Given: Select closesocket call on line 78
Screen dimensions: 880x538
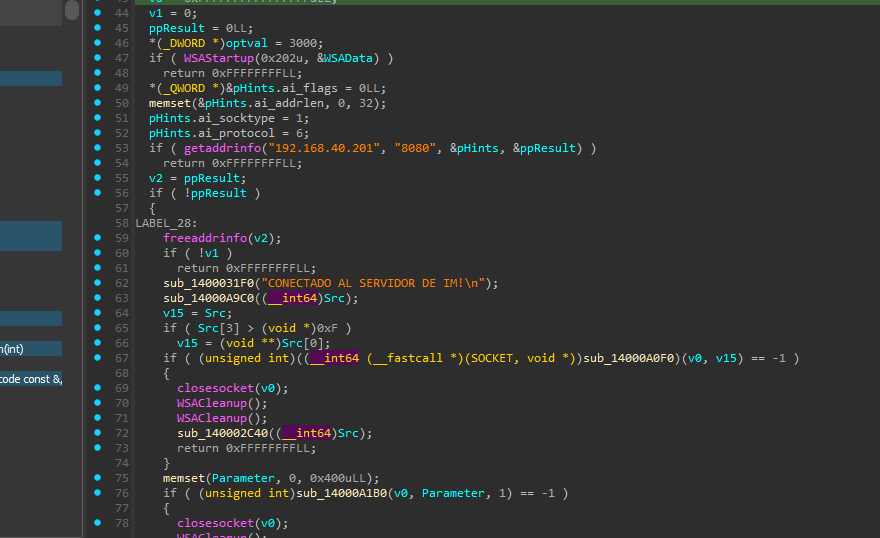Looking at the screenshot, I should coord(216,523).
